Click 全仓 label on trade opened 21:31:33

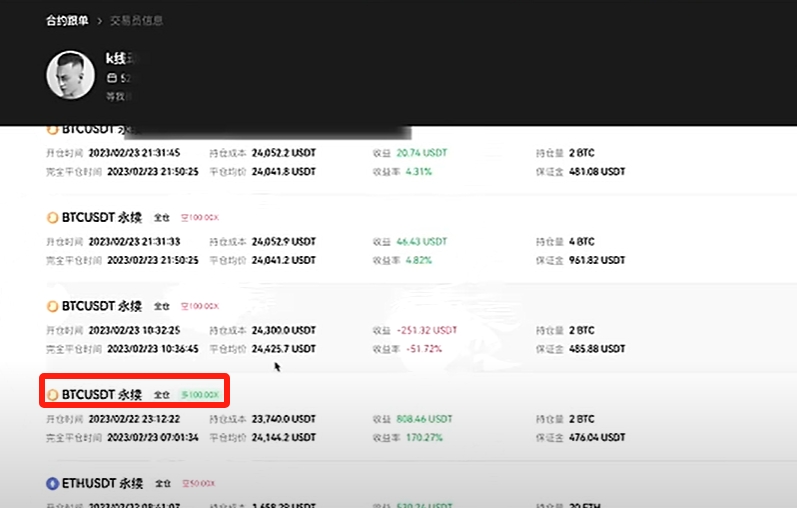[162, 218]
